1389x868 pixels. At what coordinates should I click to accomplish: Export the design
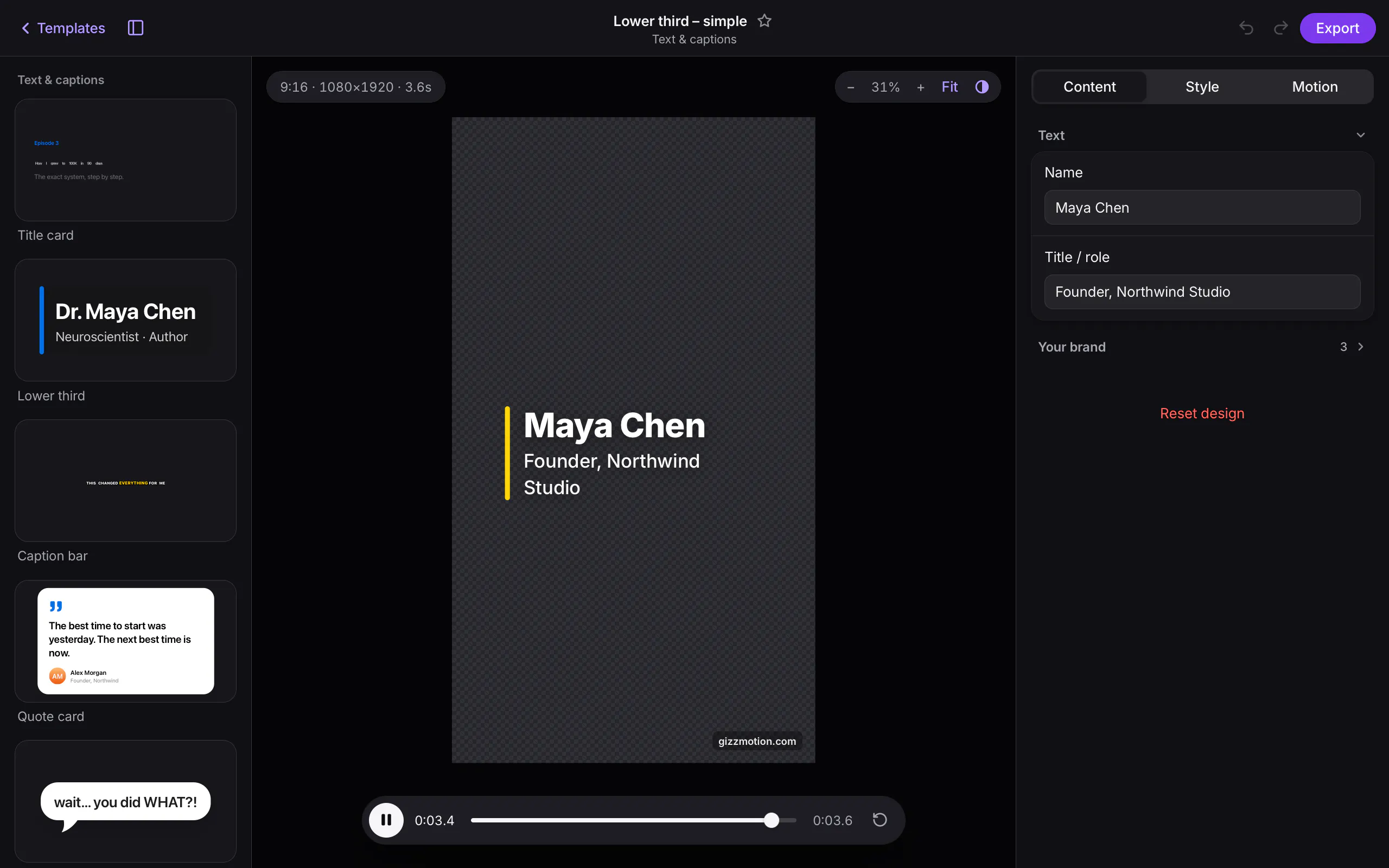click(1337, 28)
